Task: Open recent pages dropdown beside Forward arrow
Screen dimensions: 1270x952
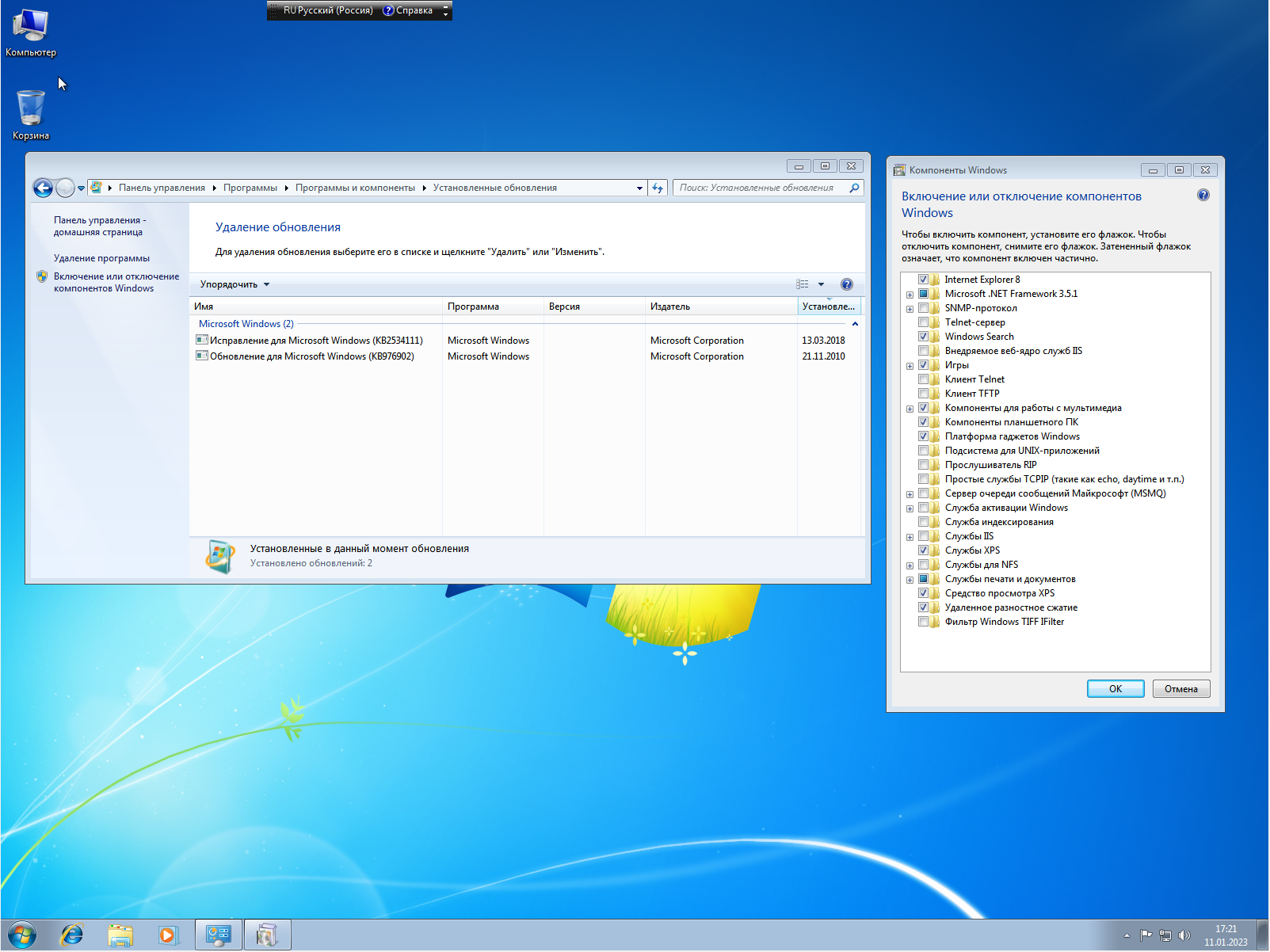Action: (x=81, y=188)
